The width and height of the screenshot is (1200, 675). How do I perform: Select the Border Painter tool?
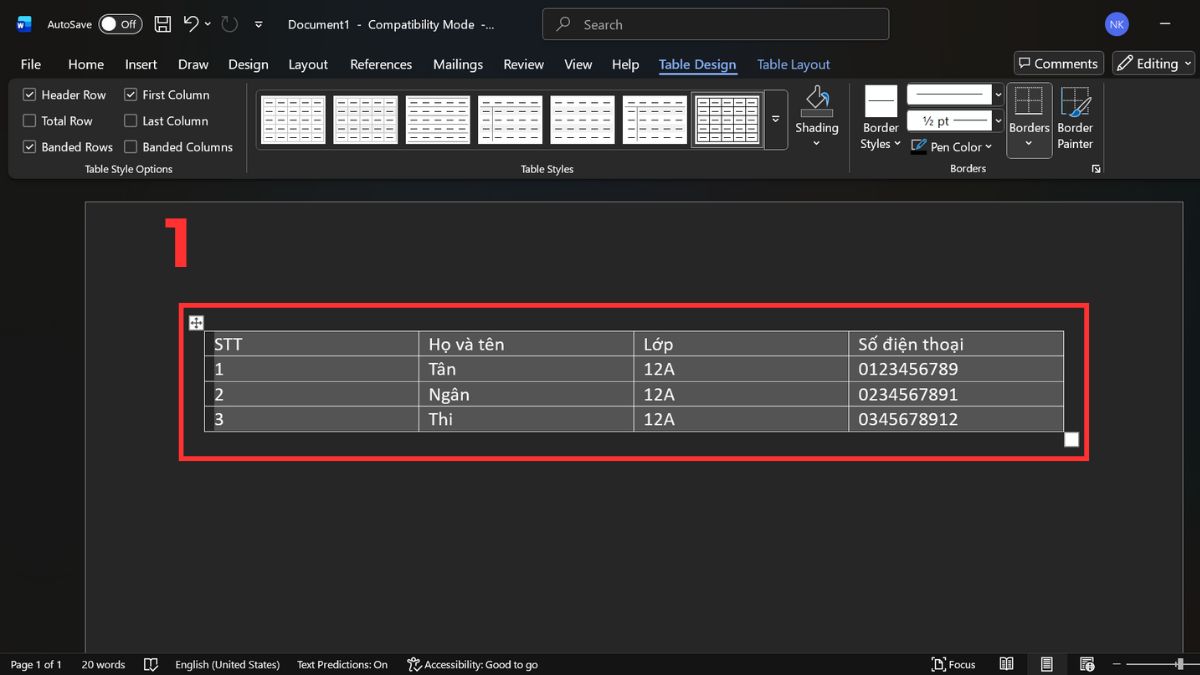pos(1075,119)
